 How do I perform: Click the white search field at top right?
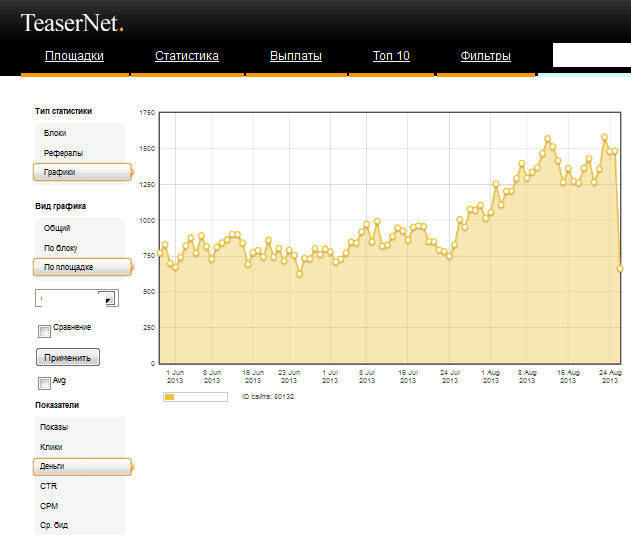pyautogui.click(x=591, y=55)
